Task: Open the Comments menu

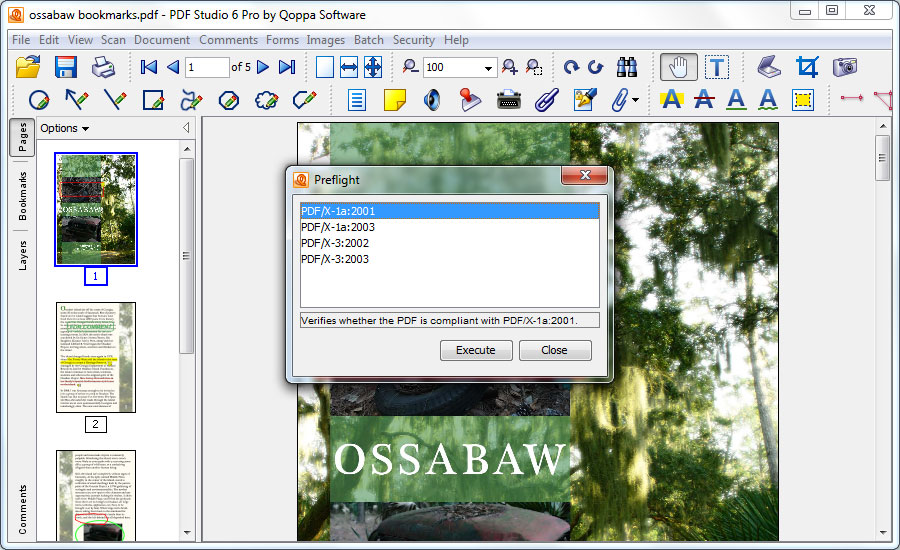Action: (x=228, y=40)
